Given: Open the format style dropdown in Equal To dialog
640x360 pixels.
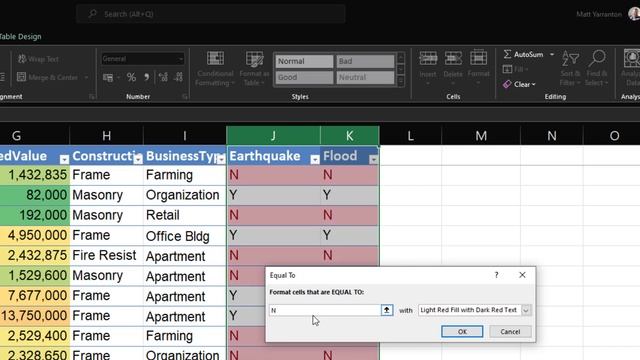Looking at the screenshot, I should pos(526,310).
